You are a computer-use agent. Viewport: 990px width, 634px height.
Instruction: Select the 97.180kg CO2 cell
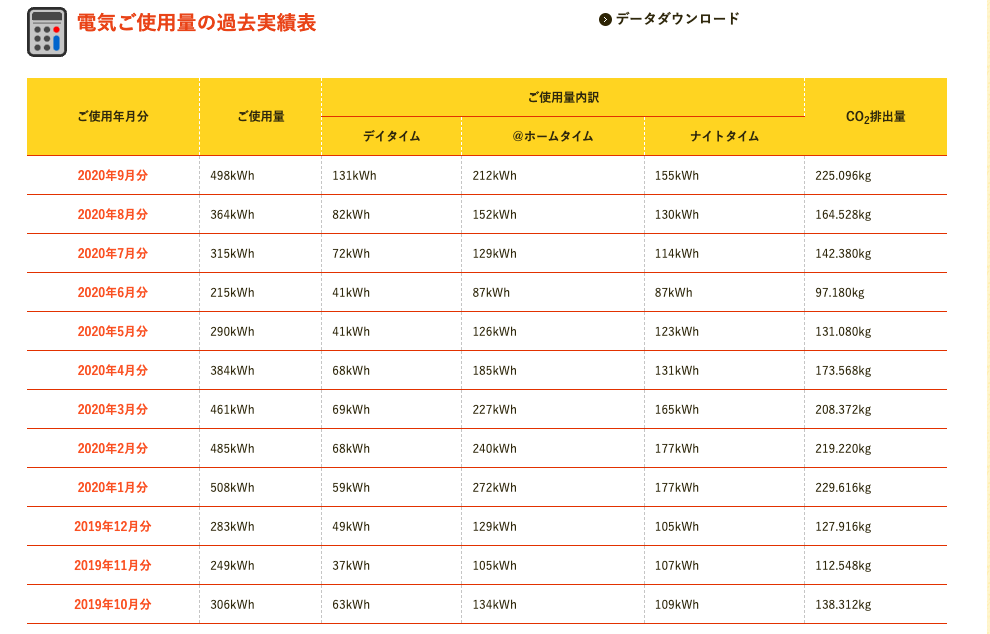(x=876, y=292)
